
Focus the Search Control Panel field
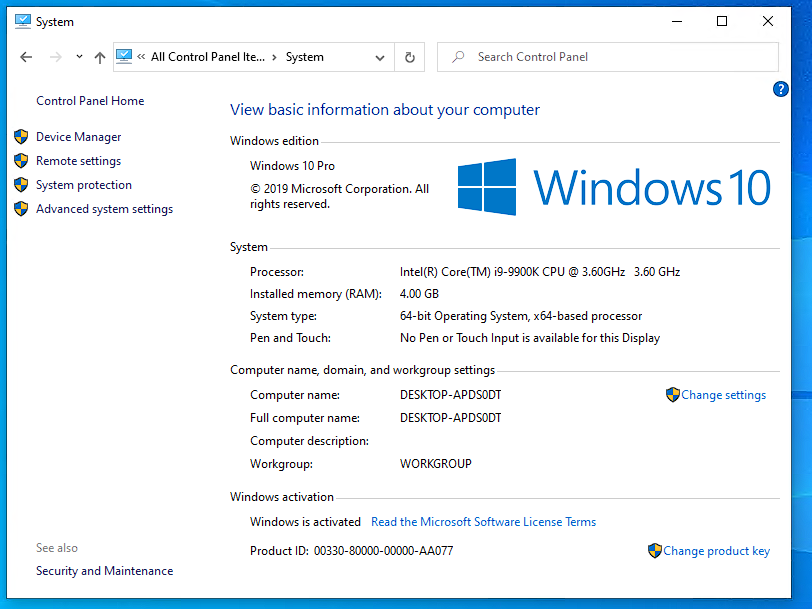tap(607, 57)
